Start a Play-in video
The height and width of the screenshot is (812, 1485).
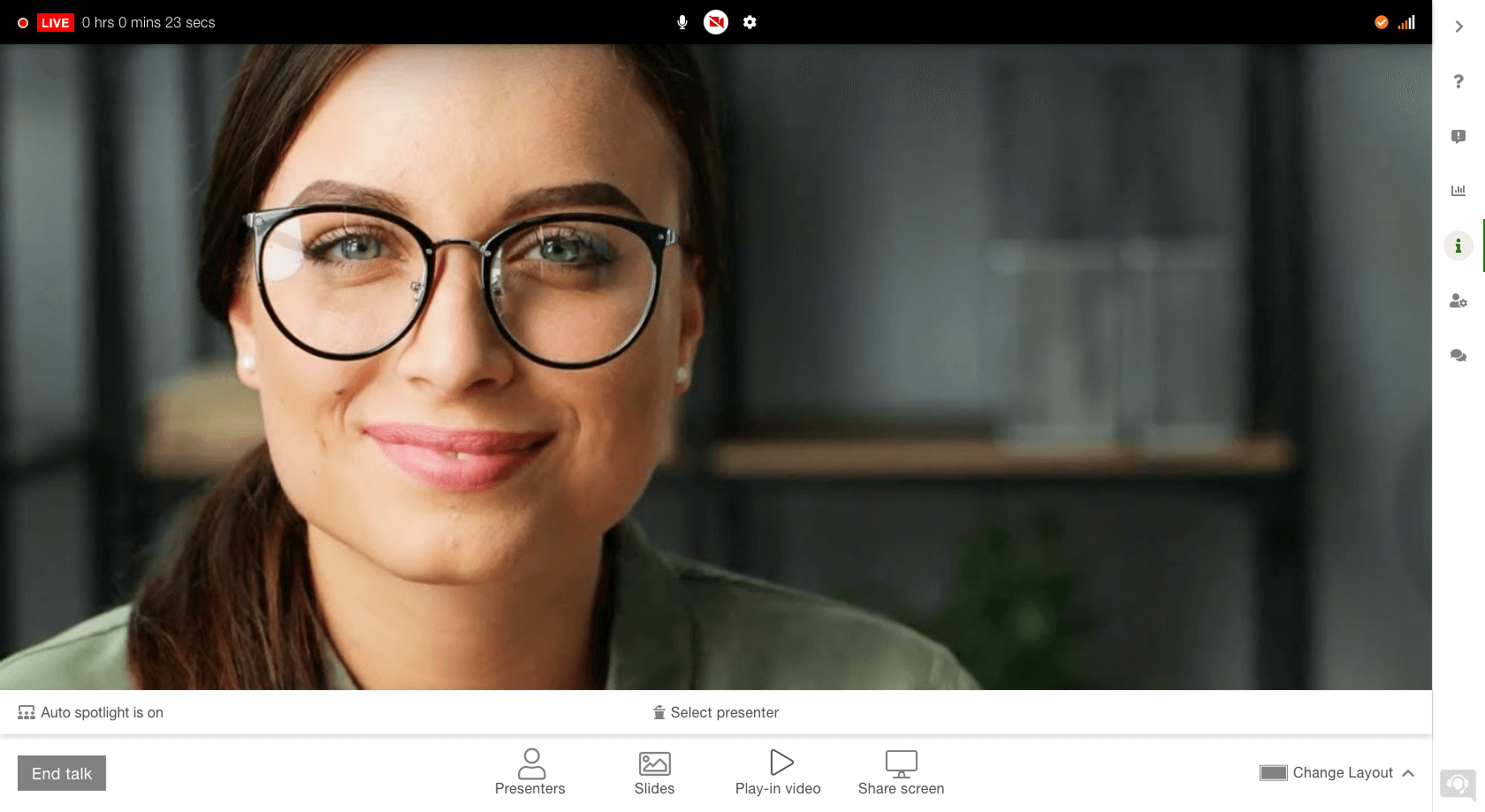click(x=778, y=772)
